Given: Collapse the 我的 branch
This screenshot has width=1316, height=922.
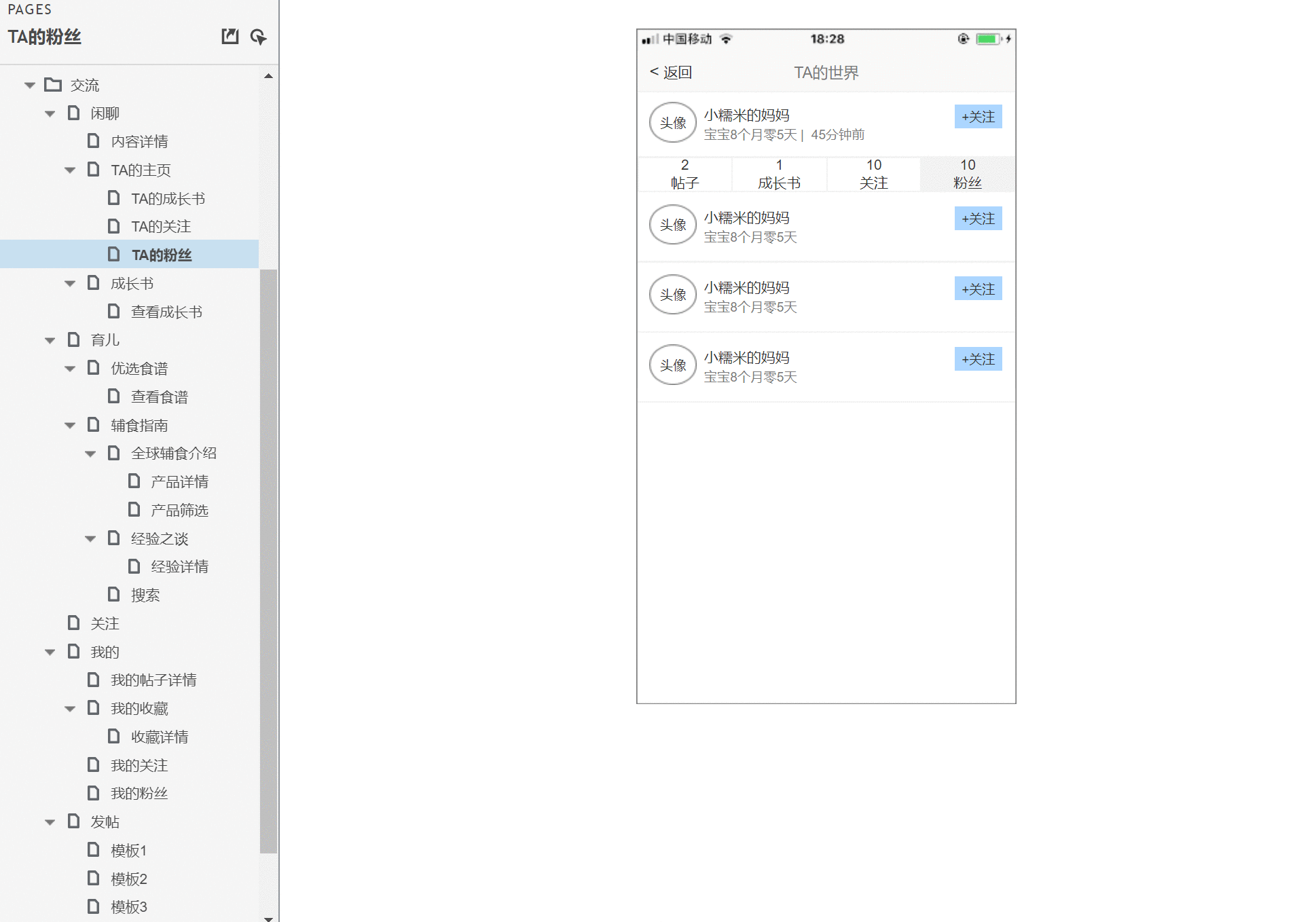Looking at the screenshot, I should [x=50, y=652].
